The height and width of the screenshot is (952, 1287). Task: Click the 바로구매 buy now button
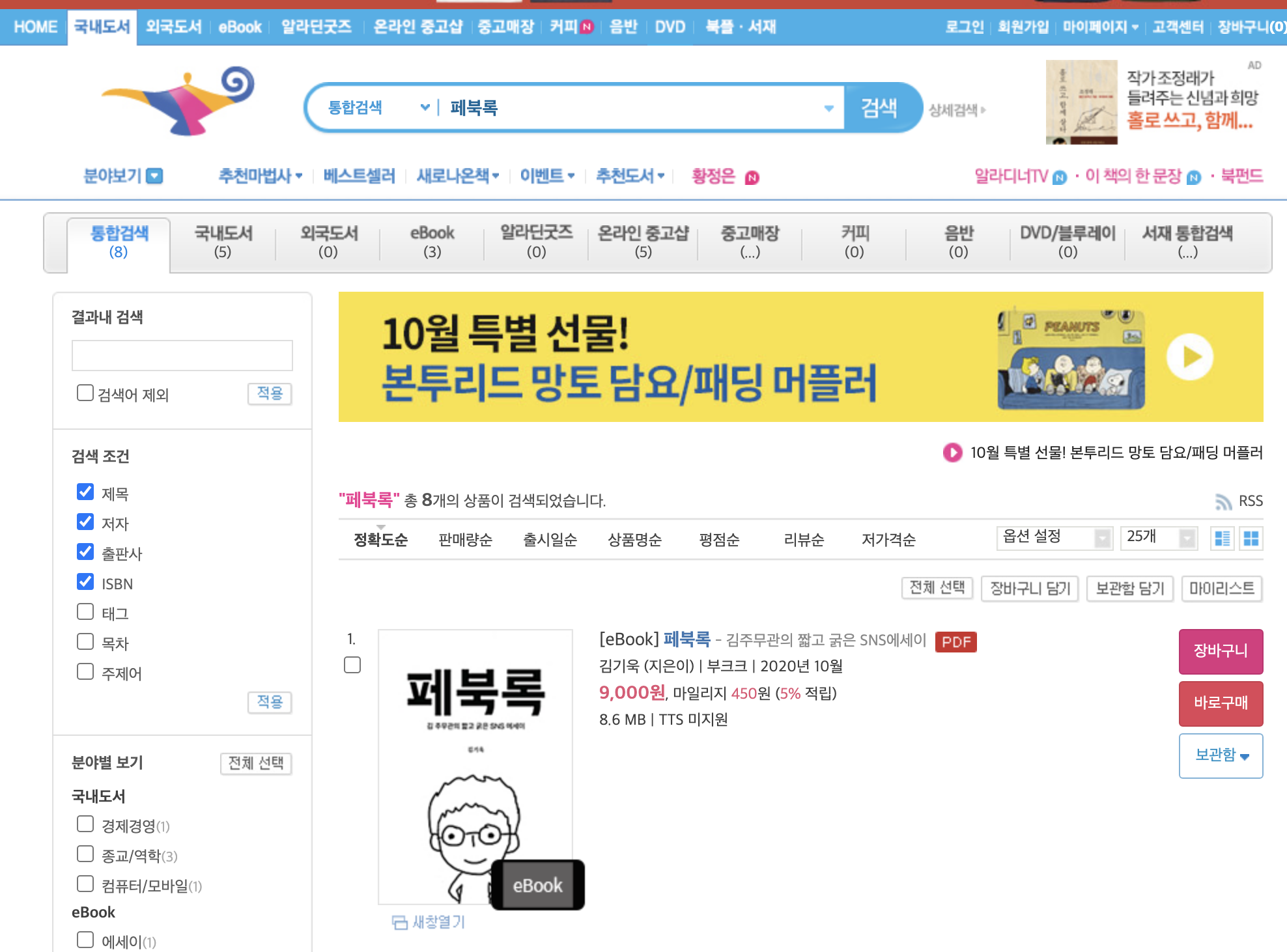click(1221, 703)
